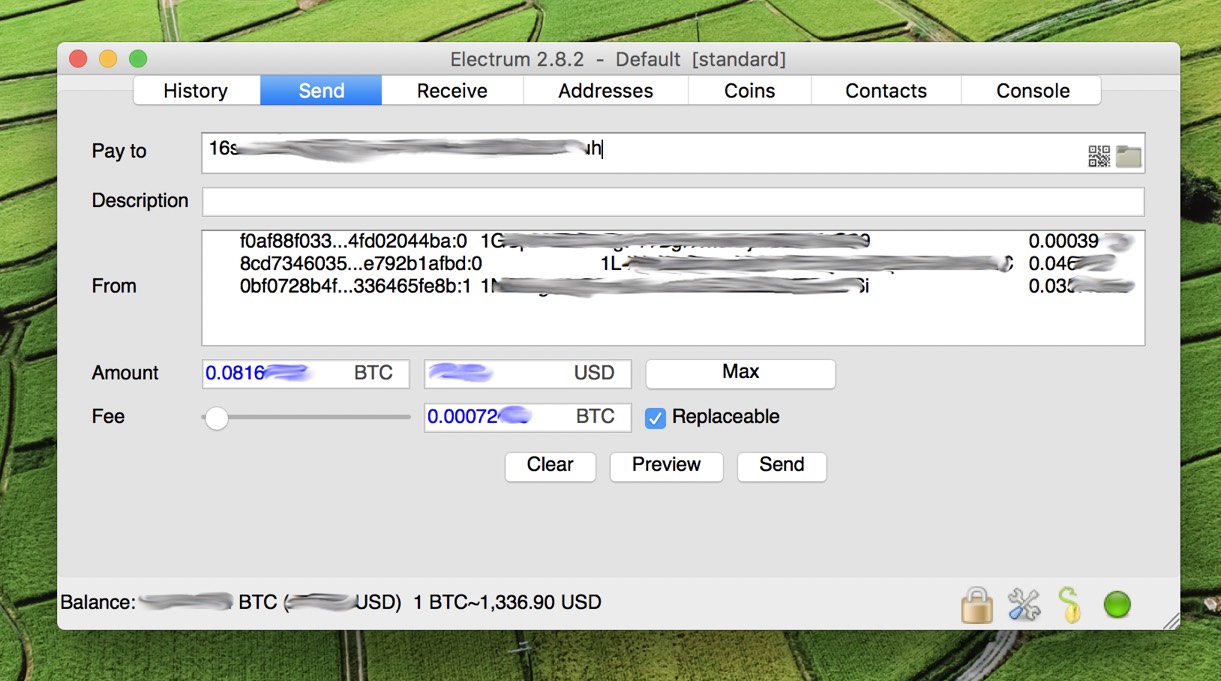Click the Description input field

coord(673,202)
